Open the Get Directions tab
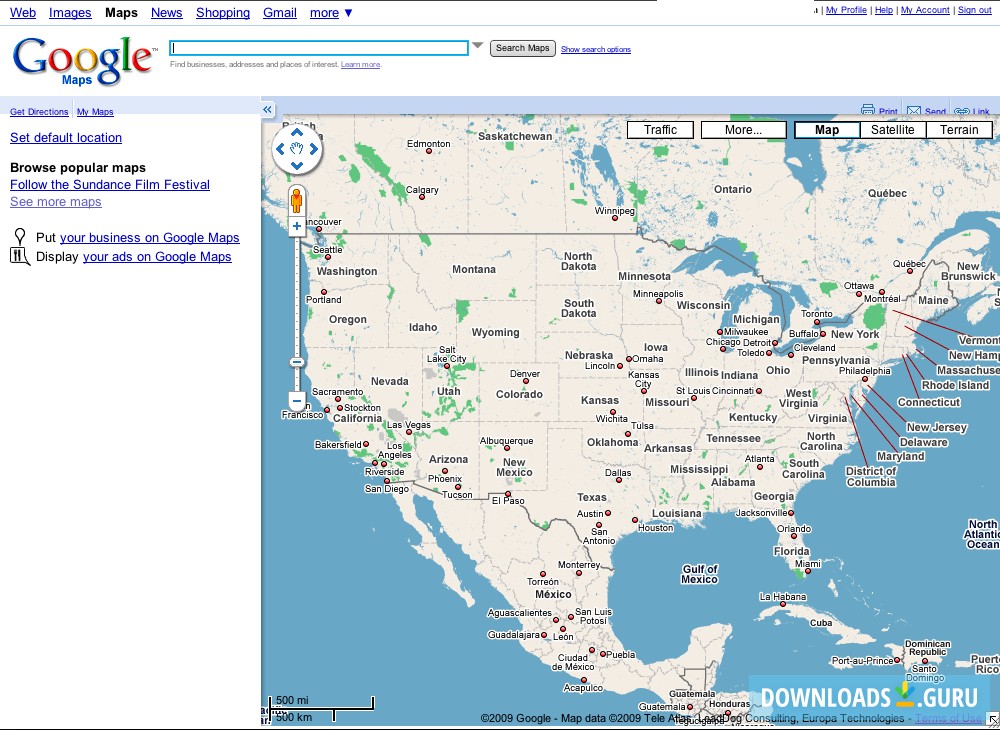 pyautogui.click(x=39, y=112)
